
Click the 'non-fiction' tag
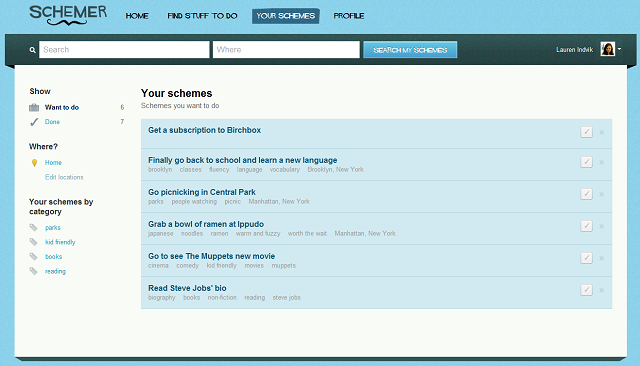coord(222,297)
